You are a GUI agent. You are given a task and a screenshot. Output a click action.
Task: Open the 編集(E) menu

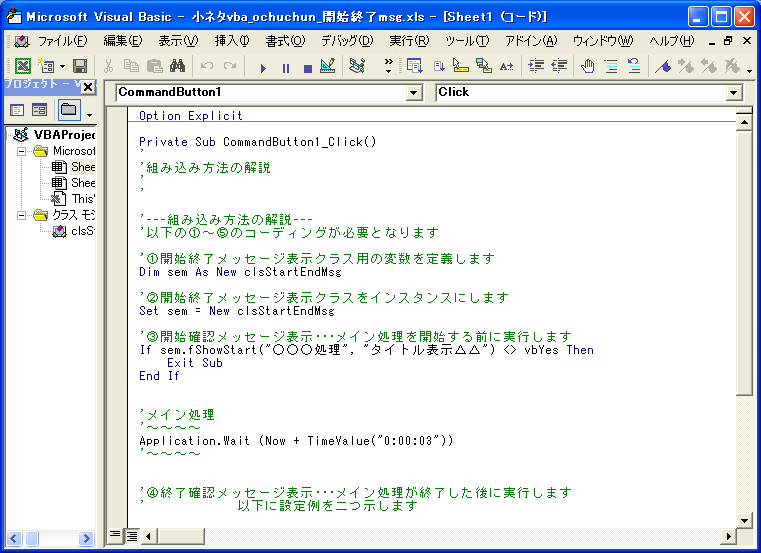click(123, 41)
